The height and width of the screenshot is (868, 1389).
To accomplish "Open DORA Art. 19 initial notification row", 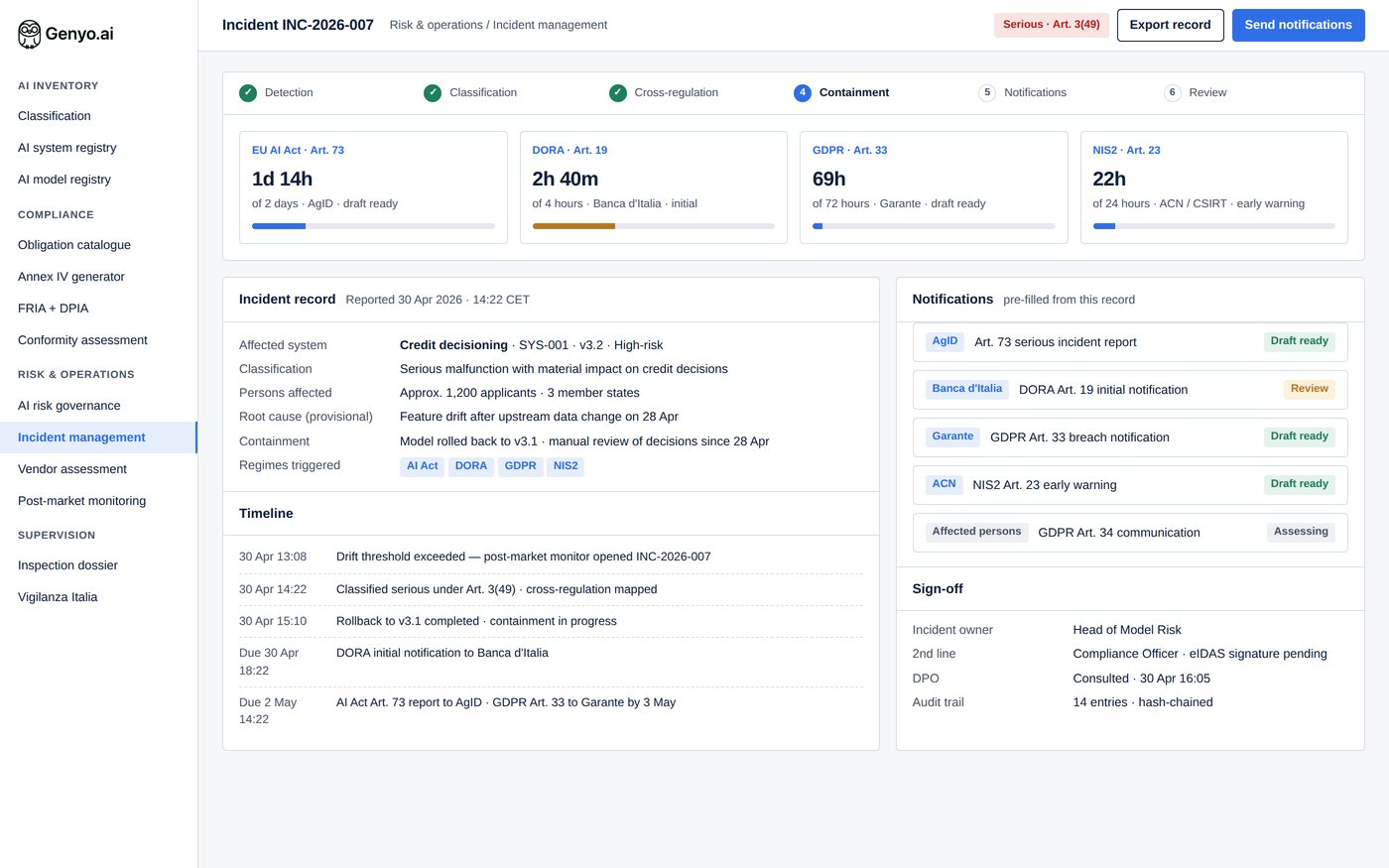I will [x=1130, y=390].
